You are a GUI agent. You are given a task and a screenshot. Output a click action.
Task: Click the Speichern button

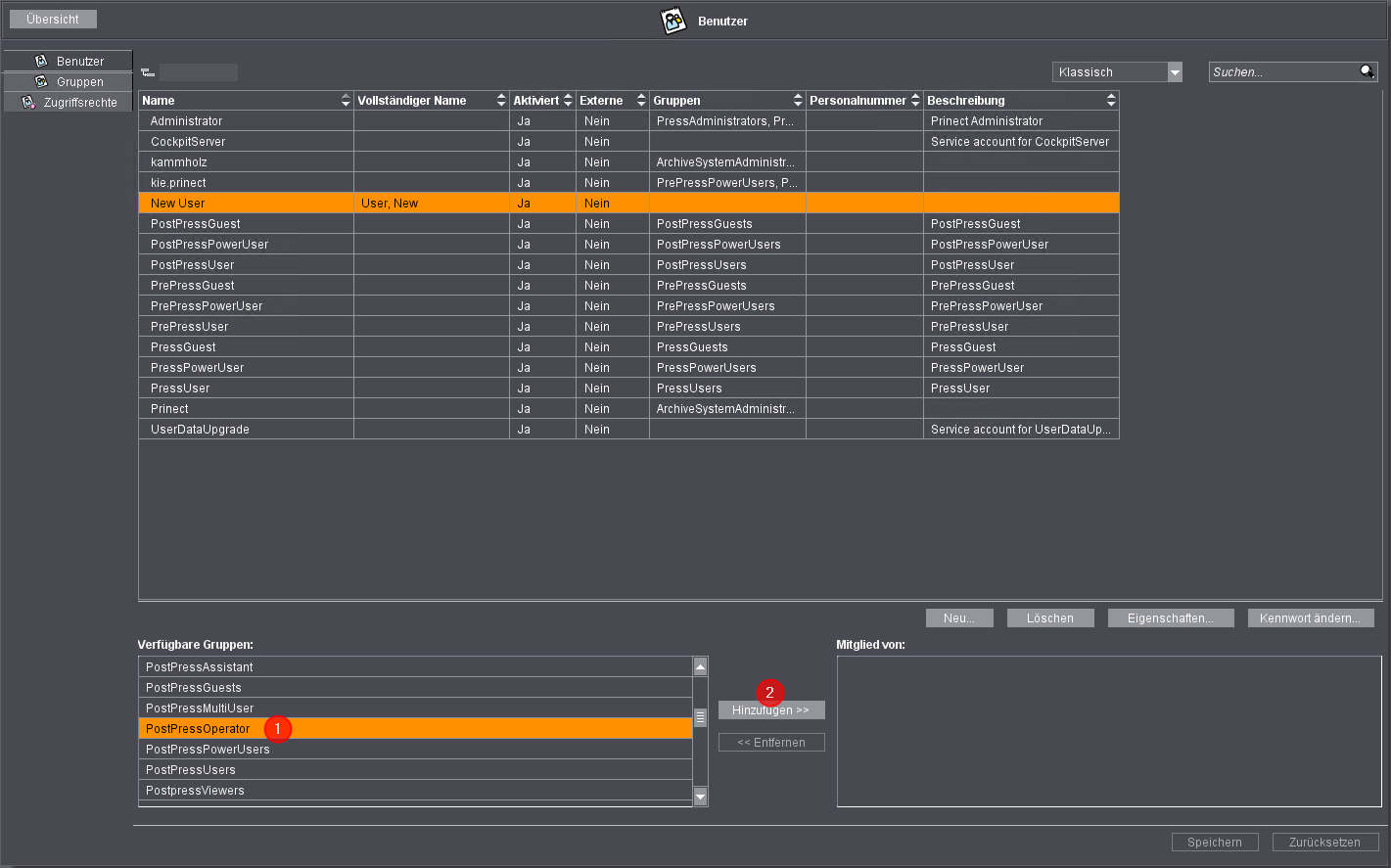click(1215, 843)
